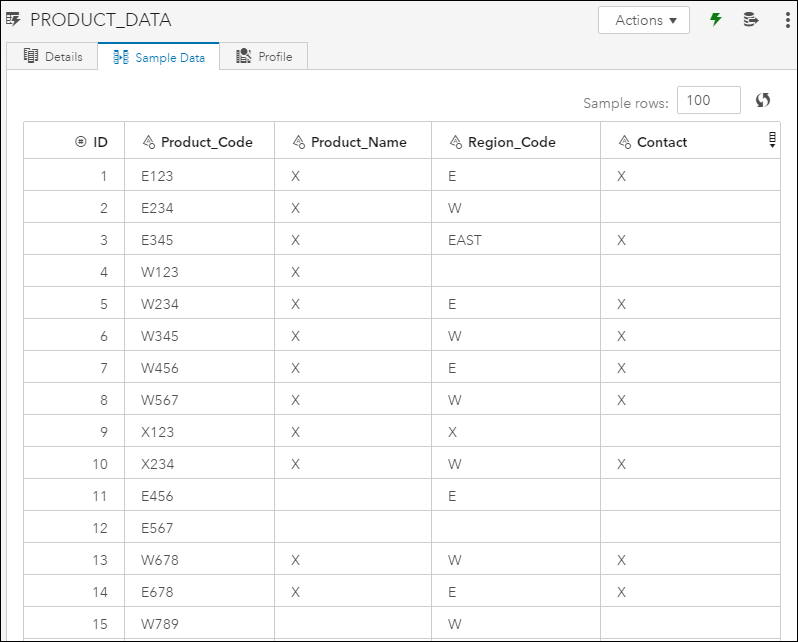Click the ID column numeric type icon

click(x=81, y=142)
